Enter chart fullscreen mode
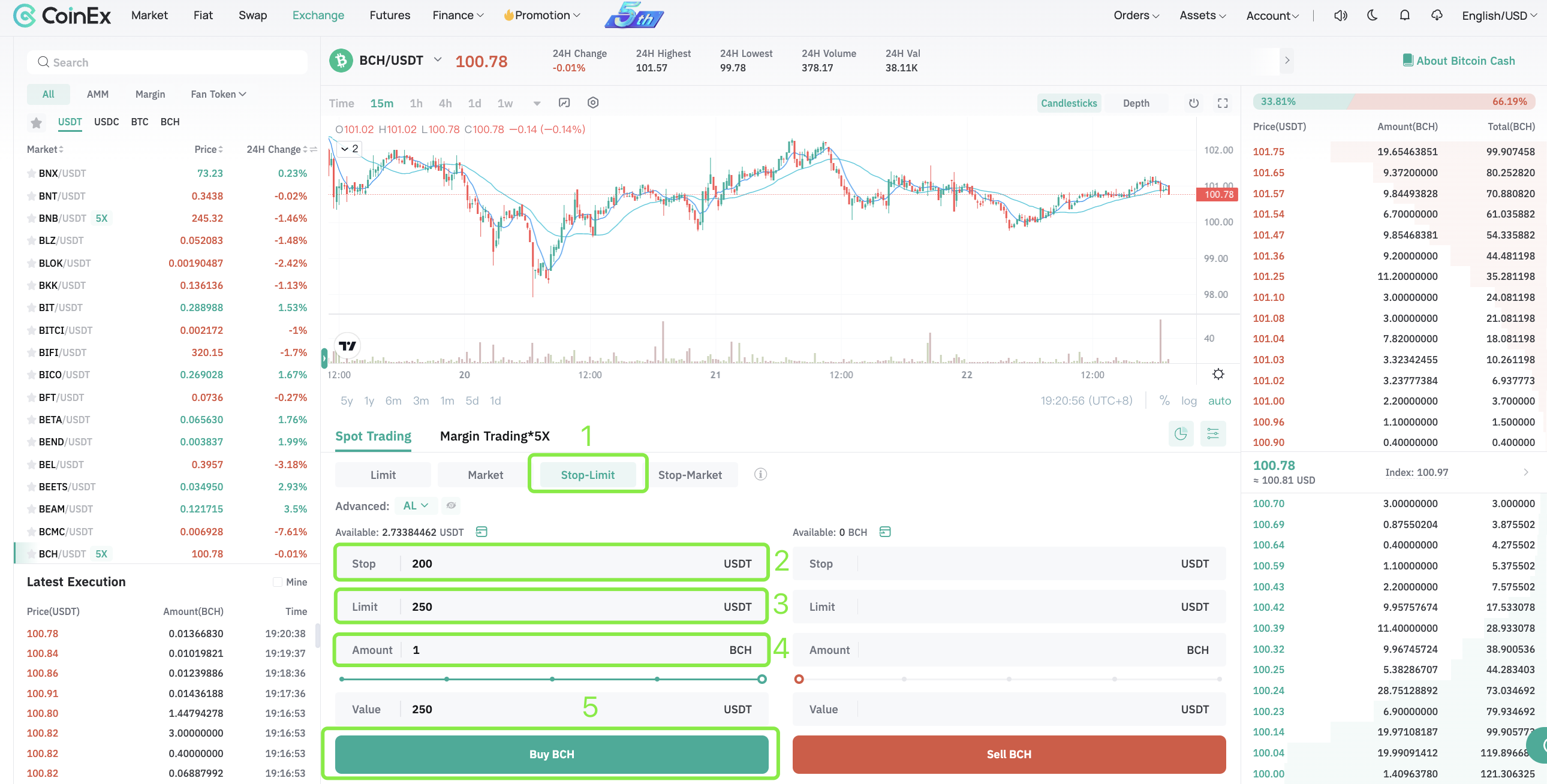 [1223, 103]
